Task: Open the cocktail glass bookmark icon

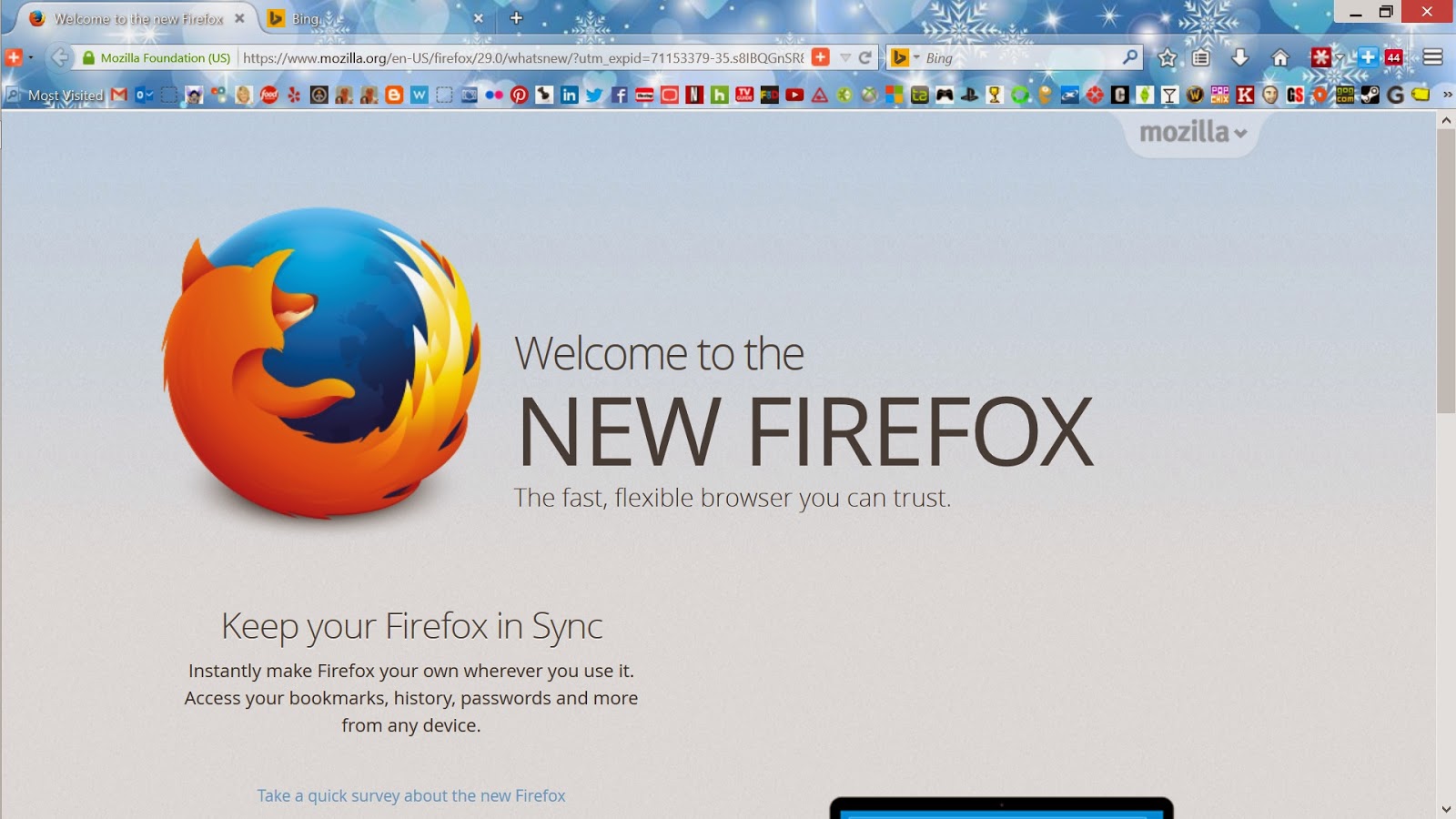Action: [x=1169, y=95]
